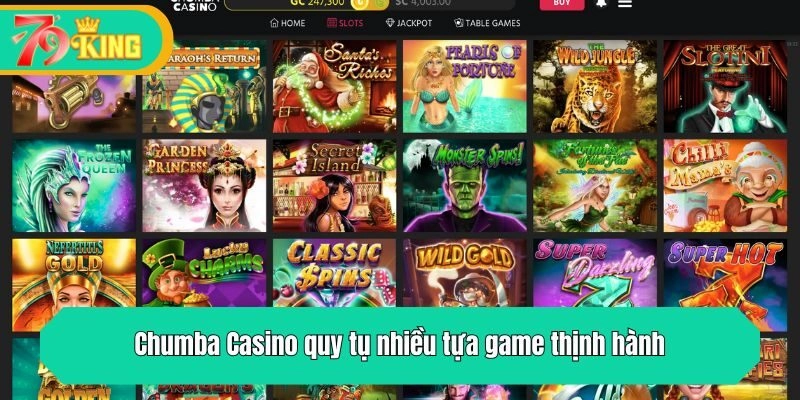Go to the Home tab
Screen dimensions: 800x400
point(288,23)
